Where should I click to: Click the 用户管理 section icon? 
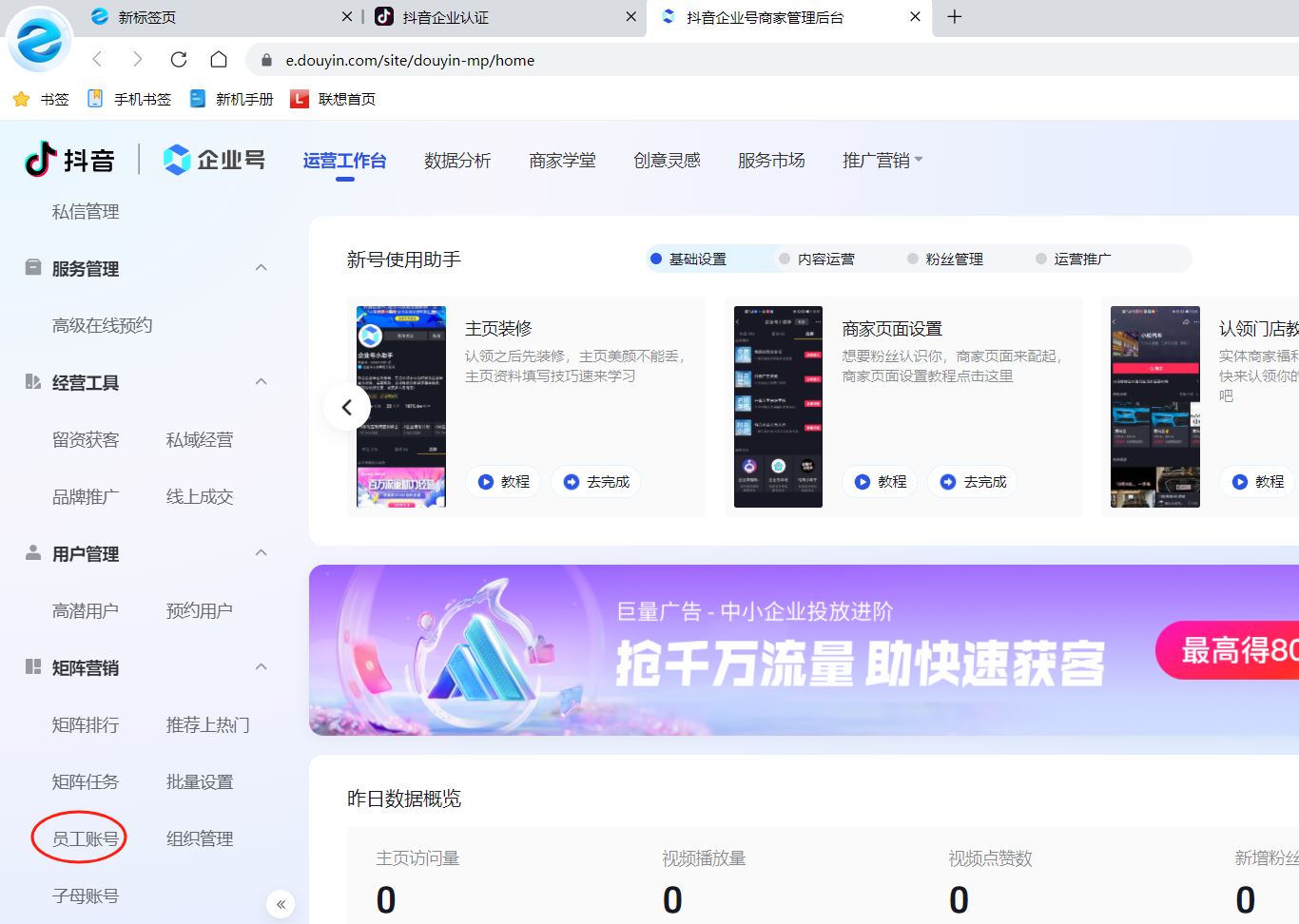tap(33, 552)
